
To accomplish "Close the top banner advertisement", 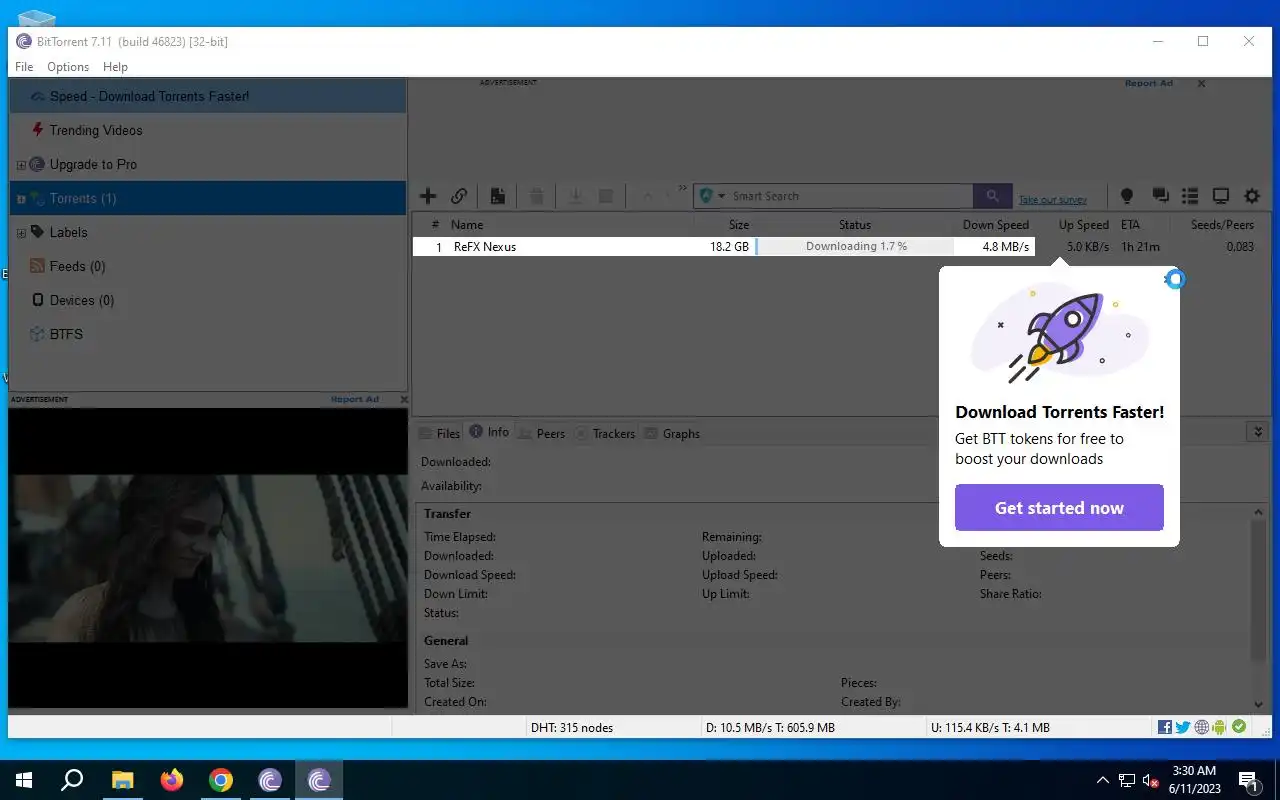I will click(x=1201, y=84).
